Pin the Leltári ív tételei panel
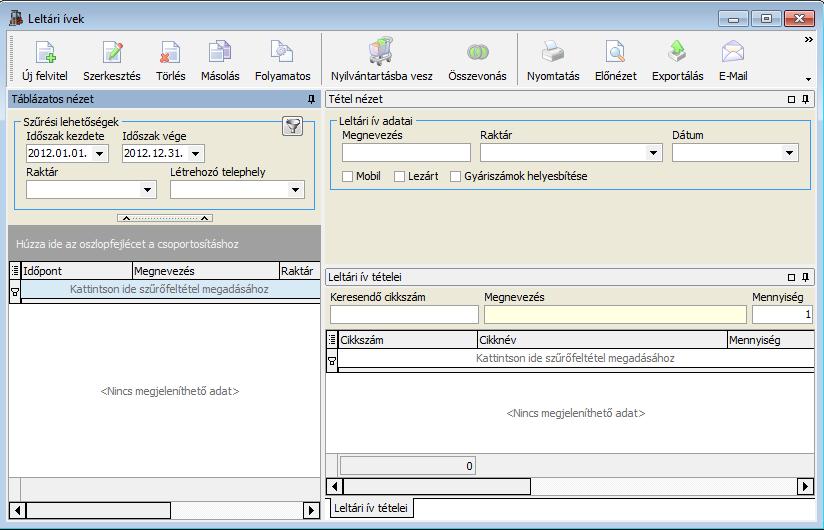Image resolution: width=824 pixels, height=530 pixels. point(805,277)
